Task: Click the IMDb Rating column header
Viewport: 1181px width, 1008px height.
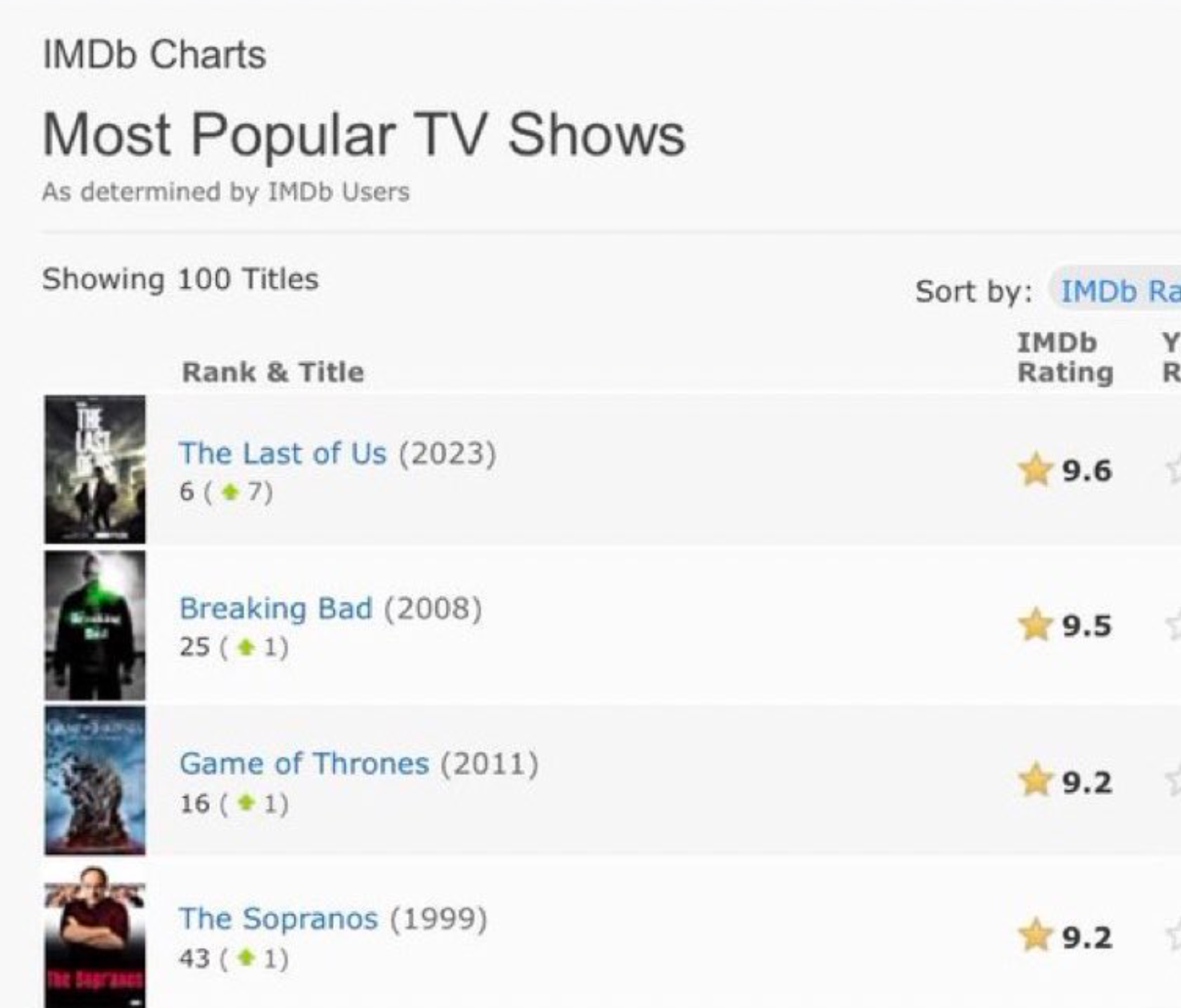Action: point(1065,357)
